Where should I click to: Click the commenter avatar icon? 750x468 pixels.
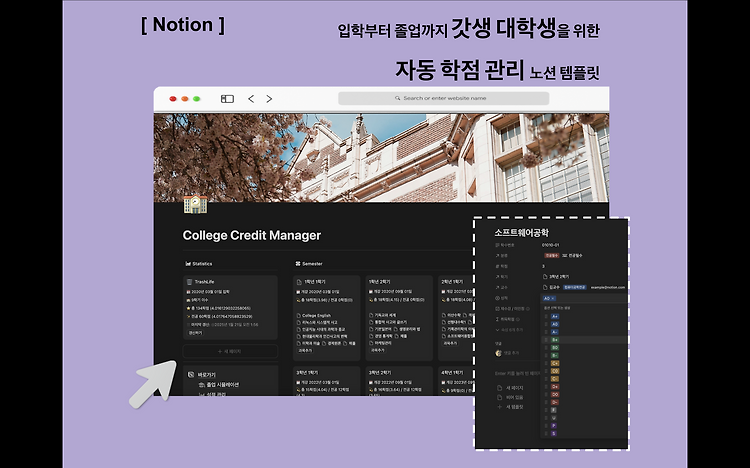tap(498, 353)
